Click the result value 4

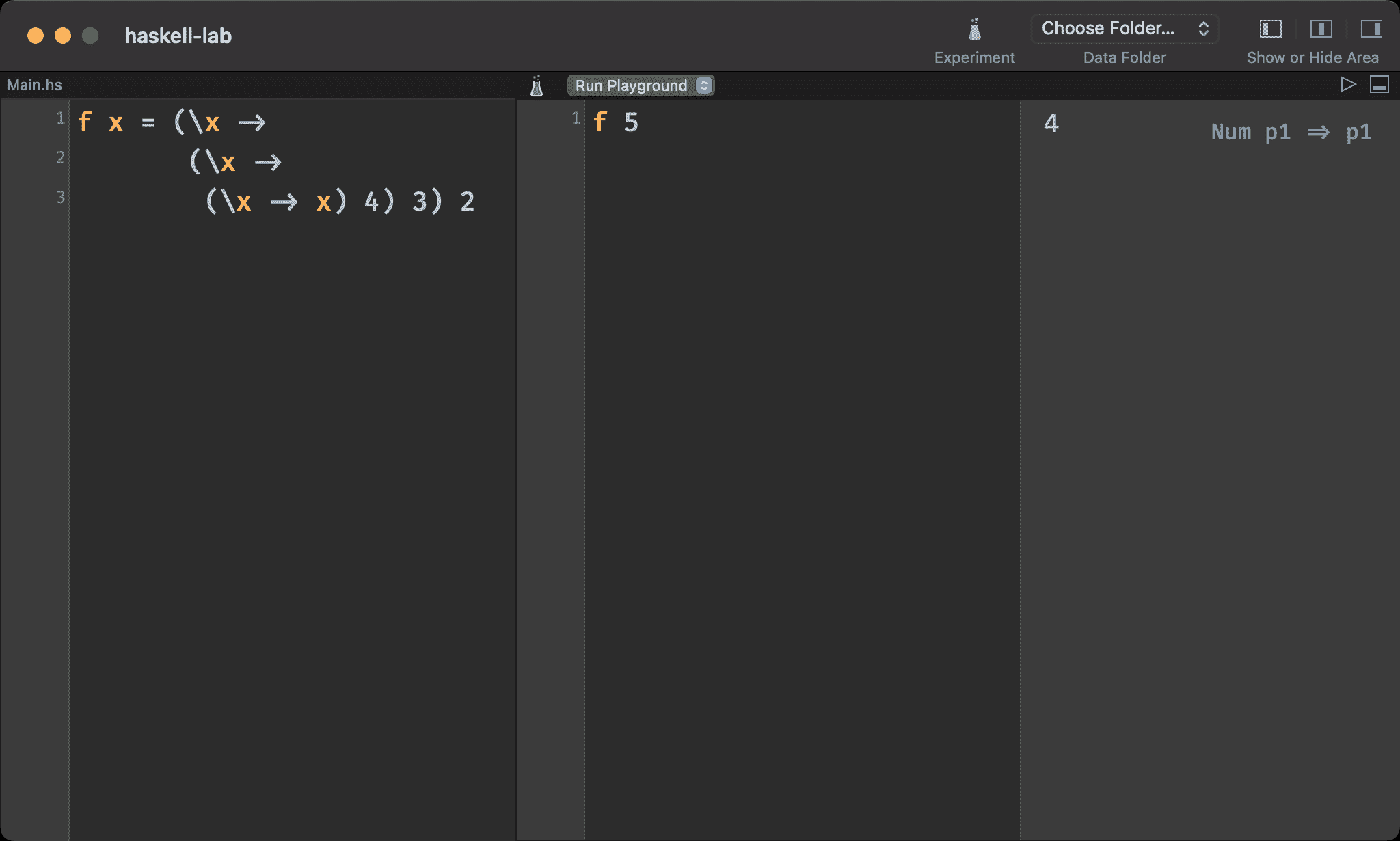(1051, 123)
